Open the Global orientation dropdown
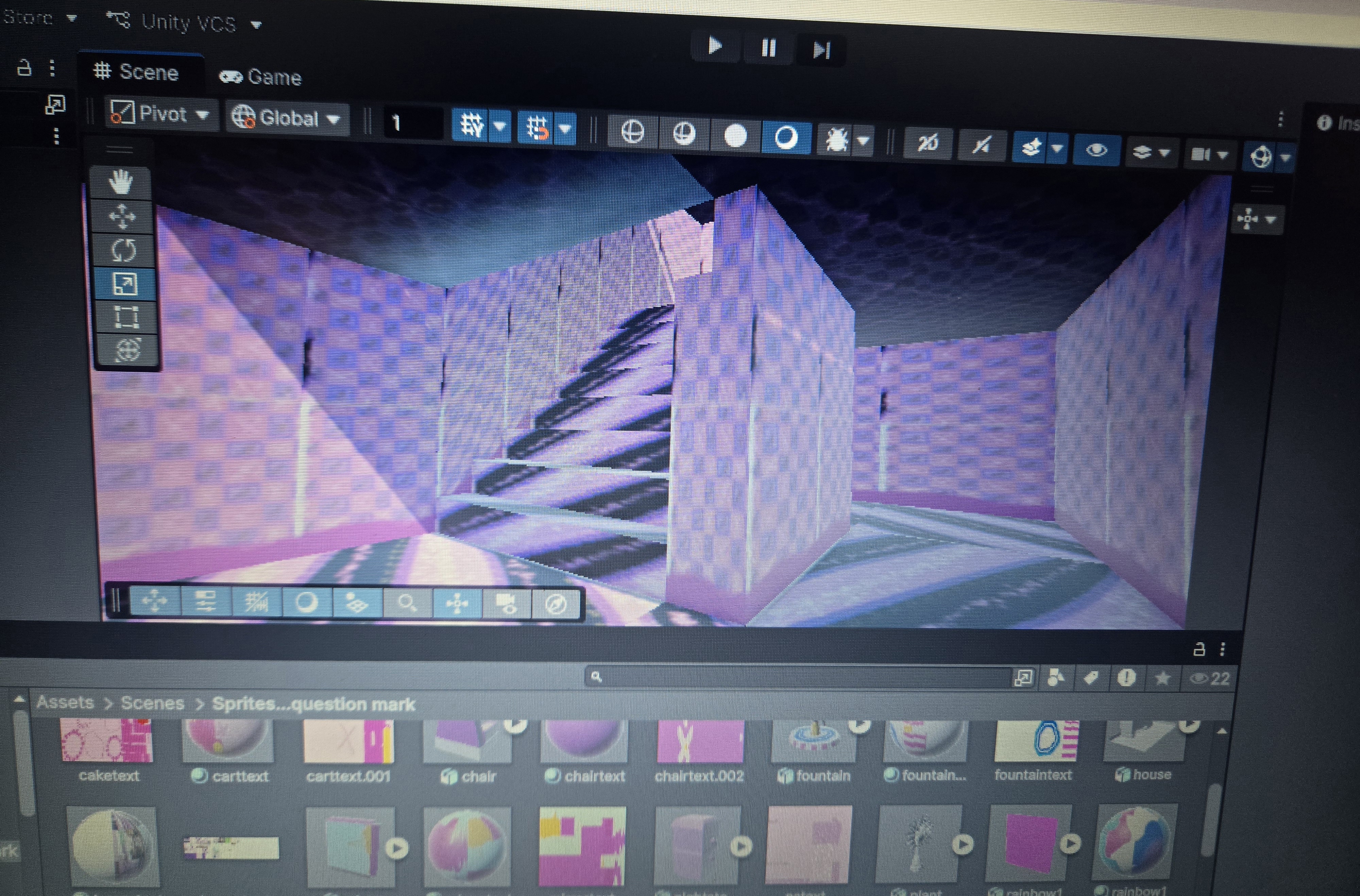 (x=286, y=118)
